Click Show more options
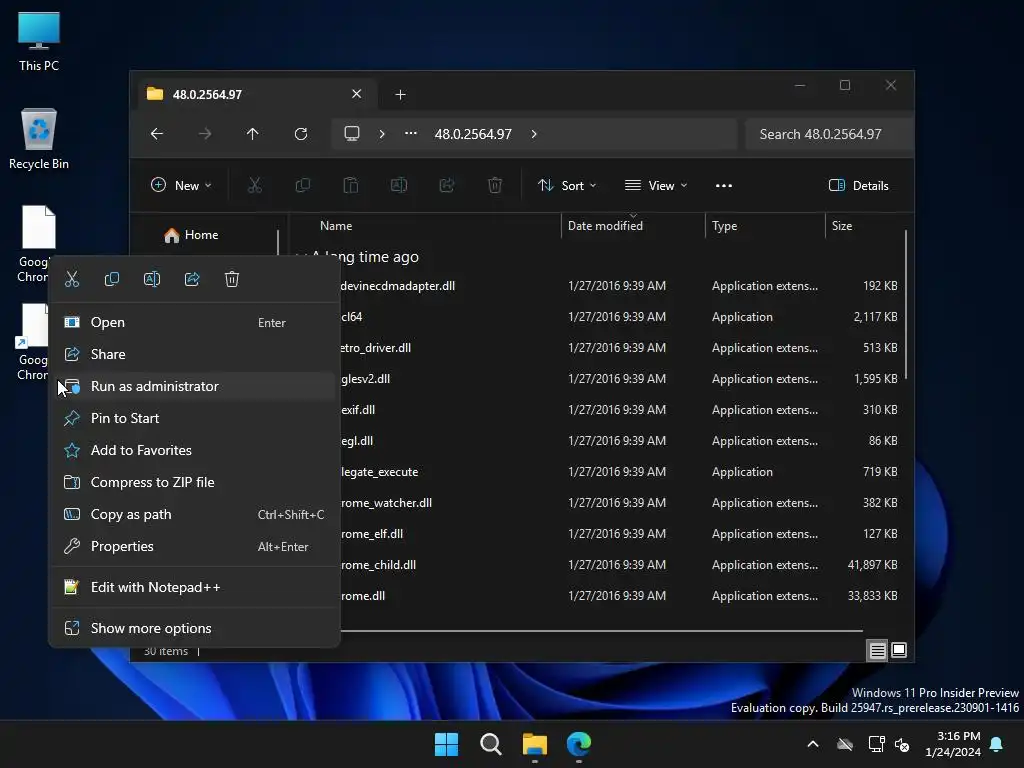The image size is (1024, 768). click(x=194, y=628)
